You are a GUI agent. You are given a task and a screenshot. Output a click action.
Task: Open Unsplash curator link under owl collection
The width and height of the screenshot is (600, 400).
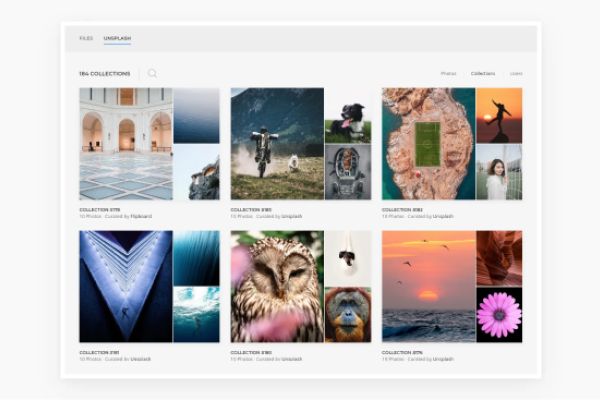click(292, 359)
